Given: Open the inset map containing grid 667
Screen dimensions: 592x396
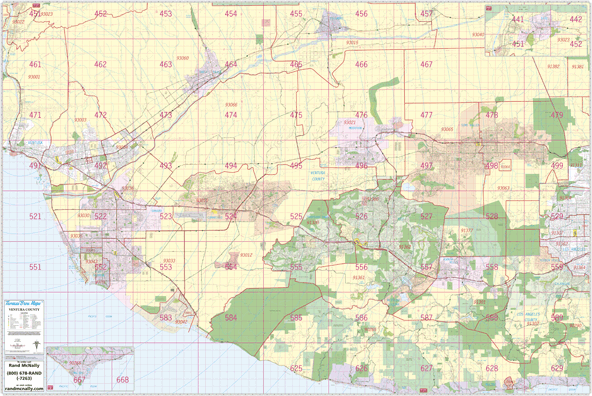Looking at the screenshot, I should click(x=90, y=369).
